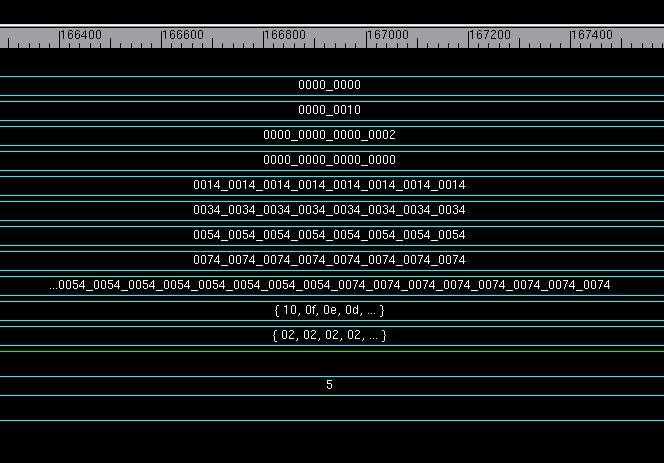
Task: Select waveform value 0000_0000
Action: (x=329, y=85)
